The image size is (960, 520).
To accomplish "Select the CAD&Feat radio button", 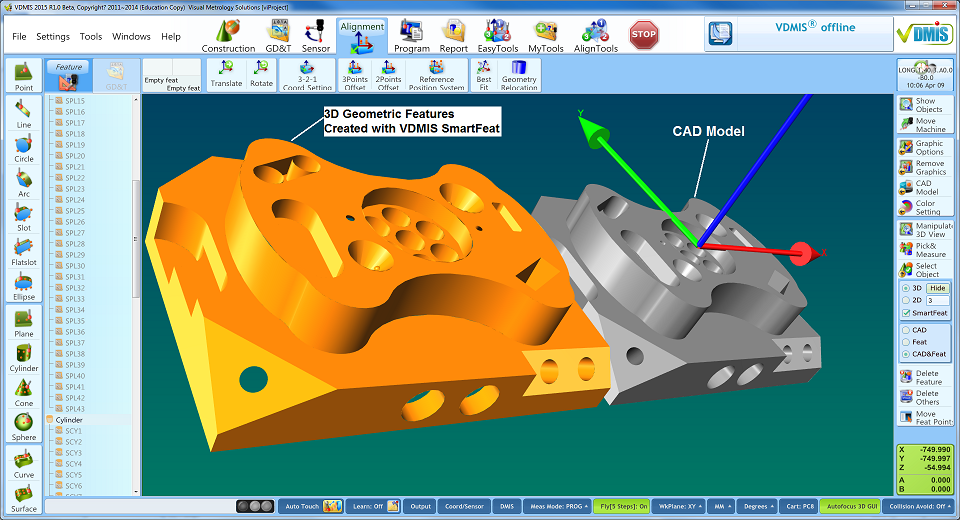I will [x=906, y=354].
